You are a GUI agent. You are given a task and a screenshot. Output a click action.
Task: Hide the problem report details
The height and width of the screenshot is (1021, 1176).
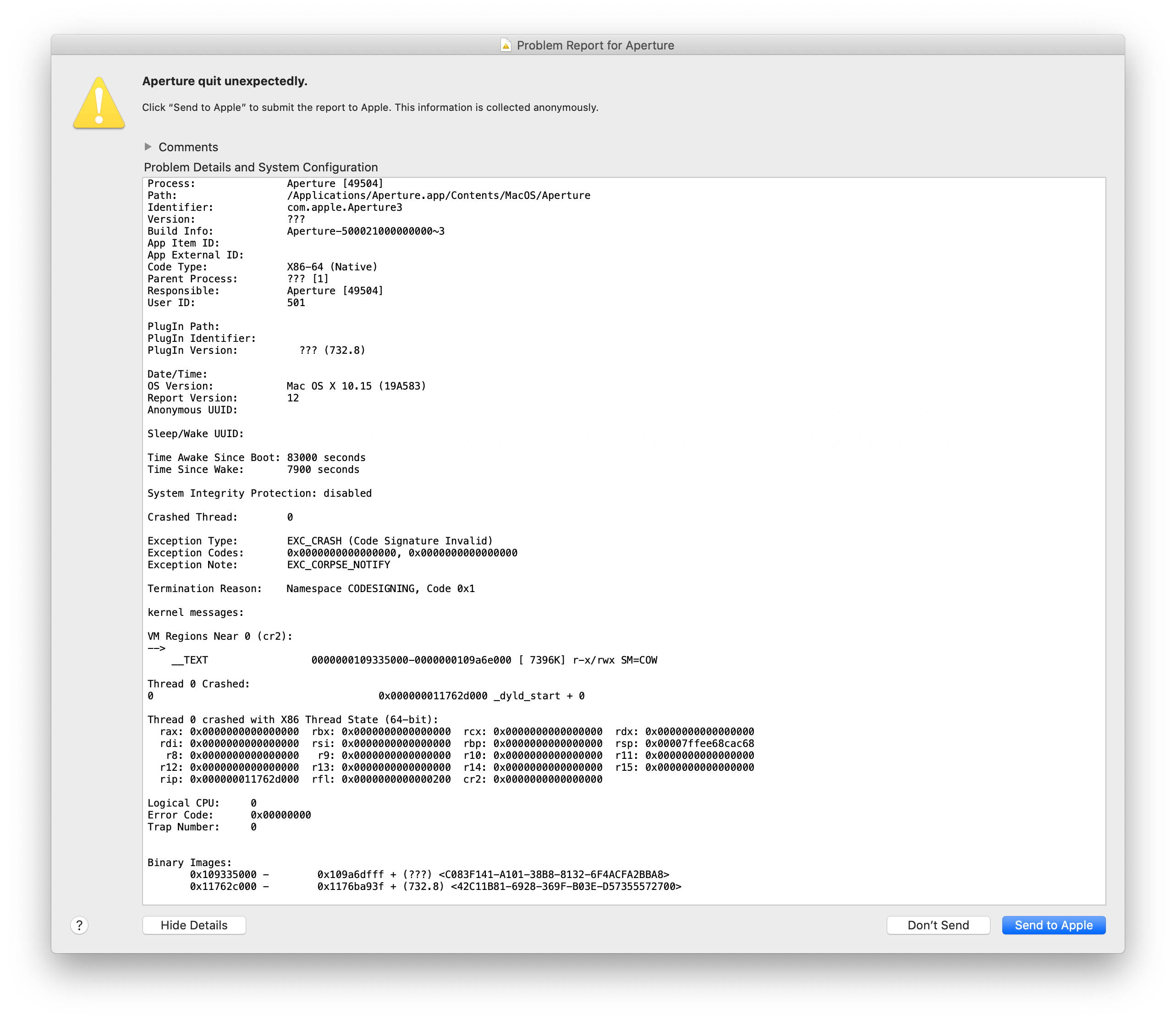point(194,925)
